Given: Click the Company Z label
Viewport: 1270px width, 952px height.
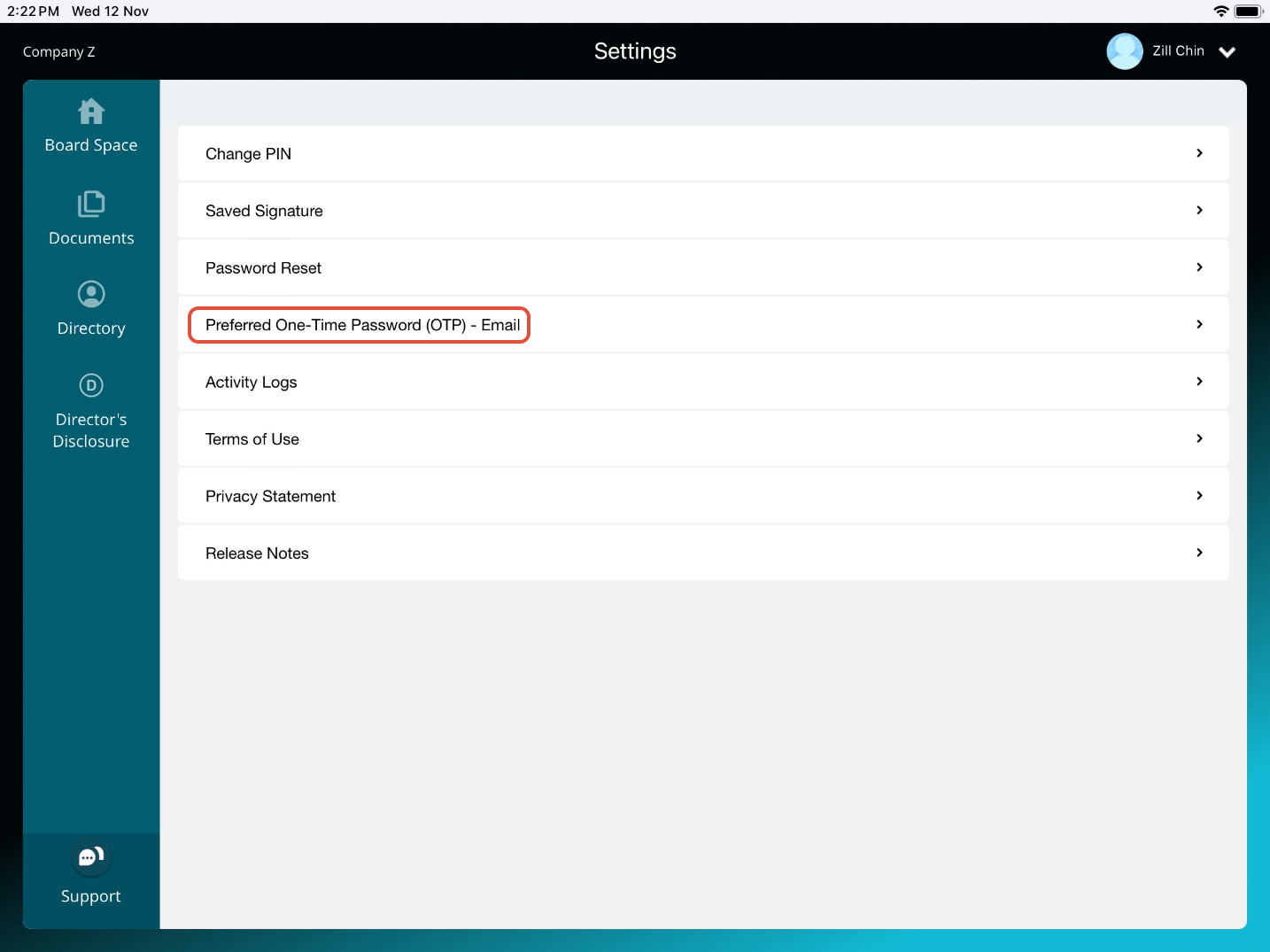Looking at the screenshot, I should (58, 52).
